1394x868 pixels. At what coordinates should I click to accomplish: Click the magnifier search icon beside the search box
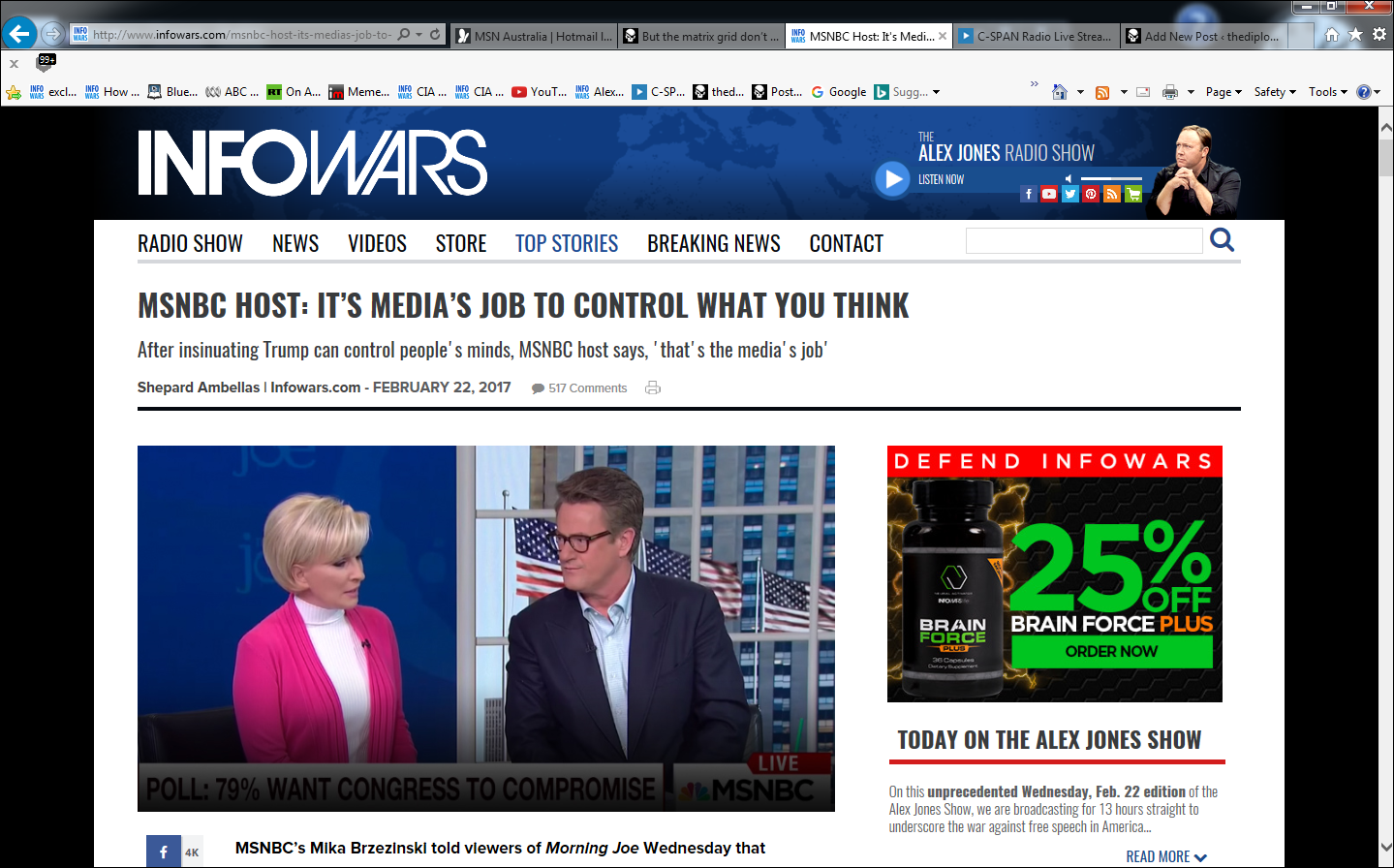1223,240
